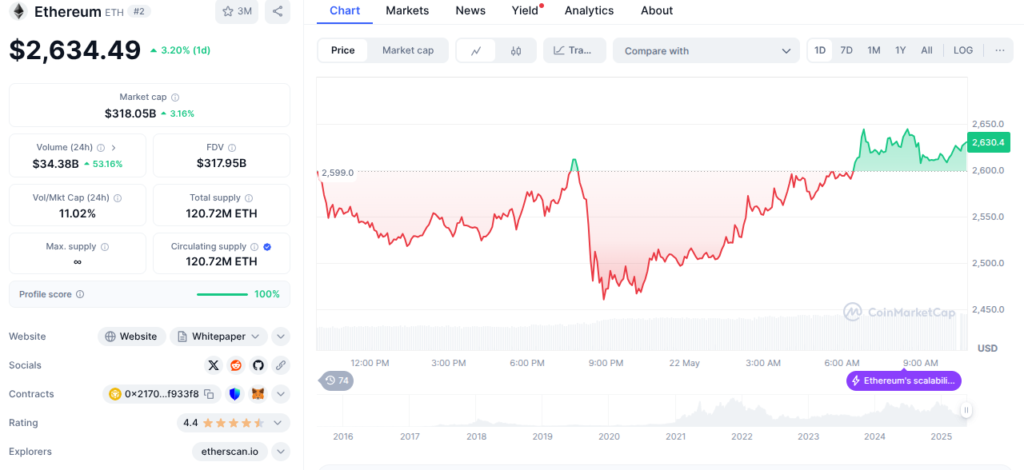
Task: Click the Ethereum logo icon
Action: pyautogui.click(x=18, y=11)
